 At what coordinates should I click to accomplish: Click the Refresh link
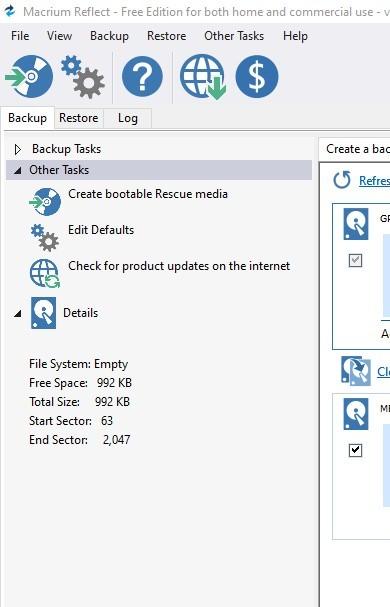(x=374, y=181)
